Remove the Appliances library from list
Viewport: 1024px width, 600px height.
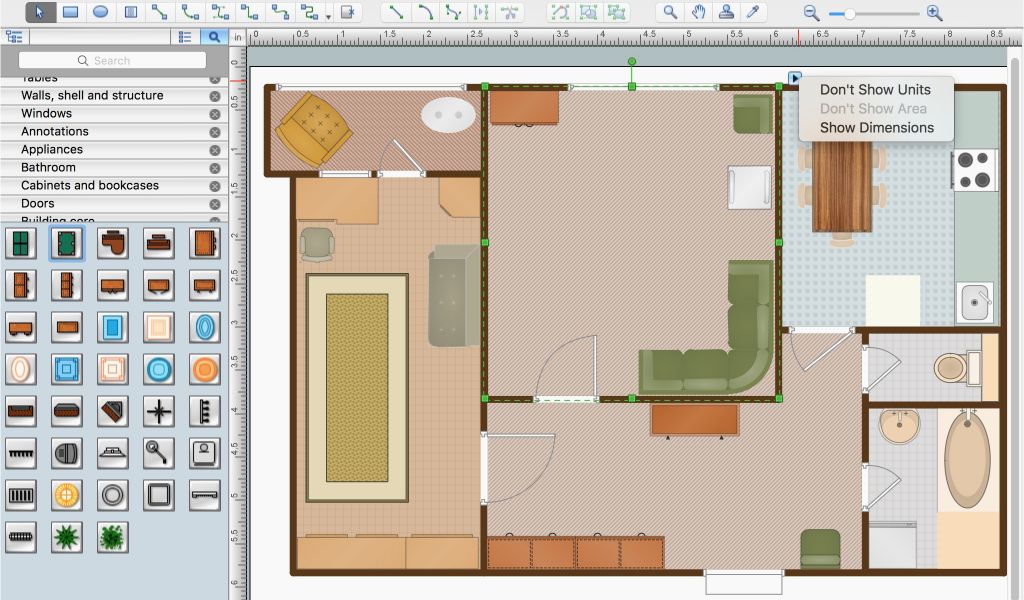pyautogui.click(x=214, y=150)
